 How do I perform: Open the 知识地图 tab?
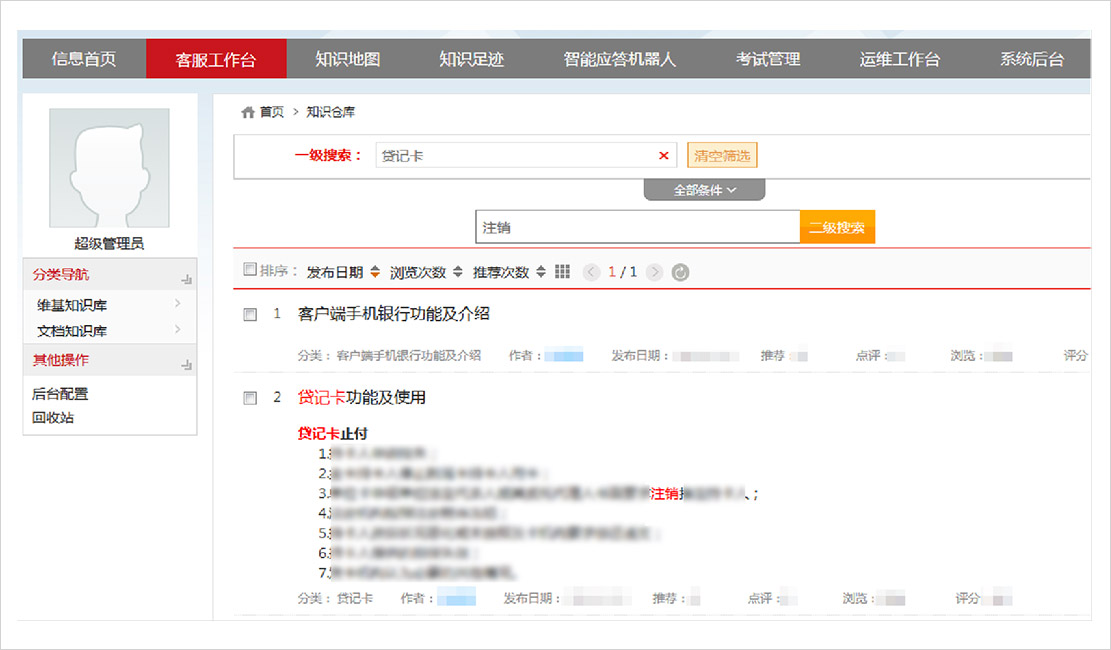click(347, 59)
